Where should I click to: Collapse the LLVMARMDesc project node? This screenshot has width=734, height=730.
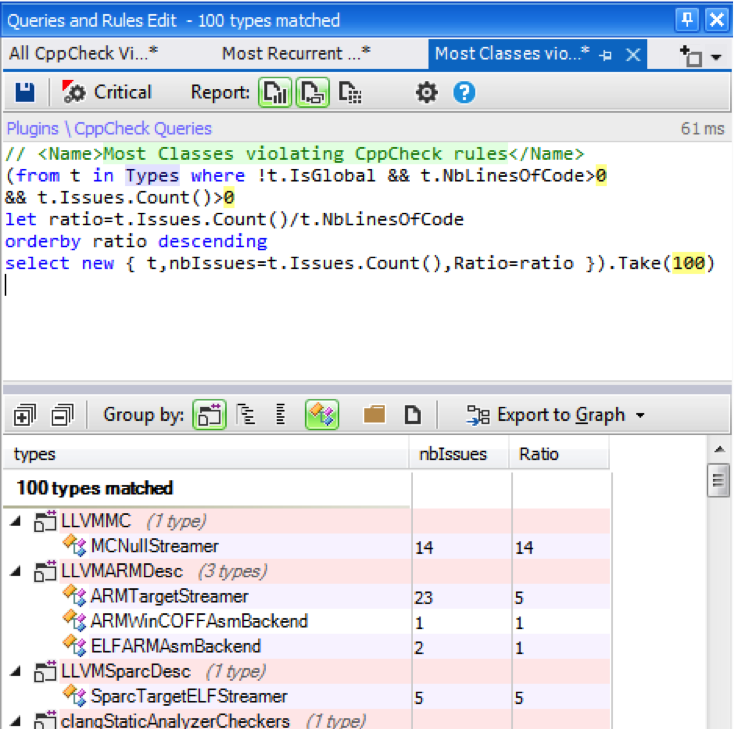16,571
